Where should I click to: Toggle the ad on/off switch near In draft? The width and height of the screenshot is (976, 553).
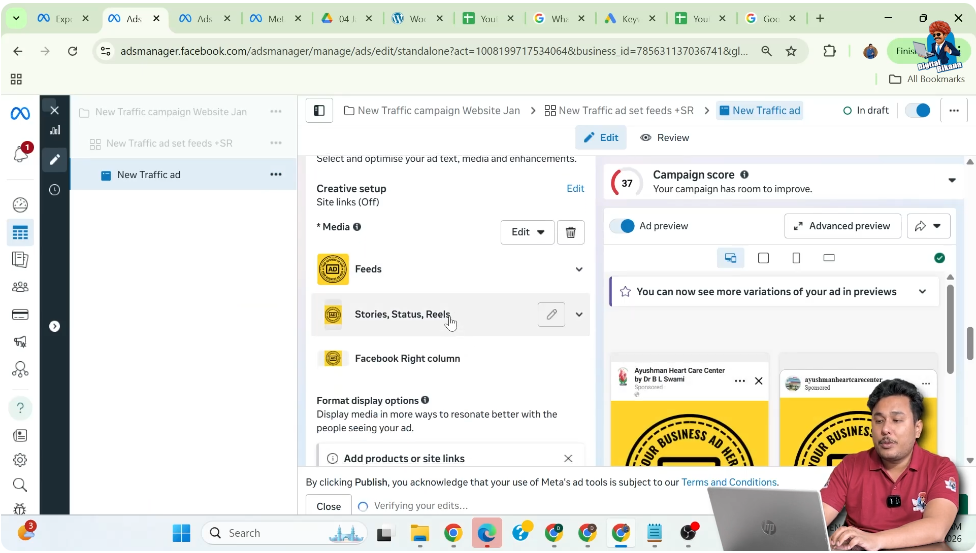coord(917,111)
